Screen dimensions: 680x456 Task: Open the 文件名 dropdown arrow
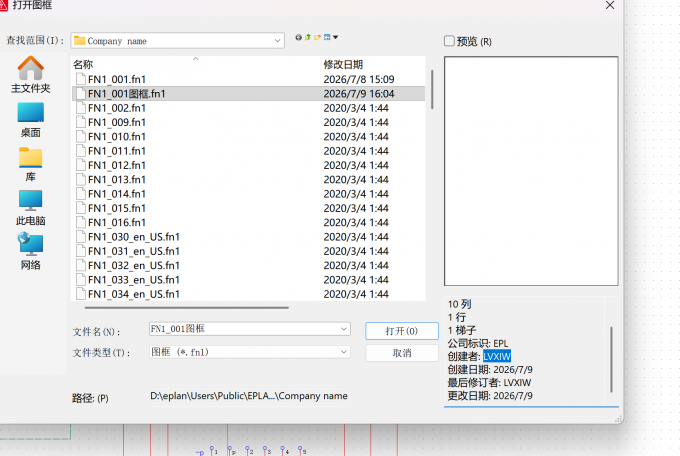[x=343, y=329]
